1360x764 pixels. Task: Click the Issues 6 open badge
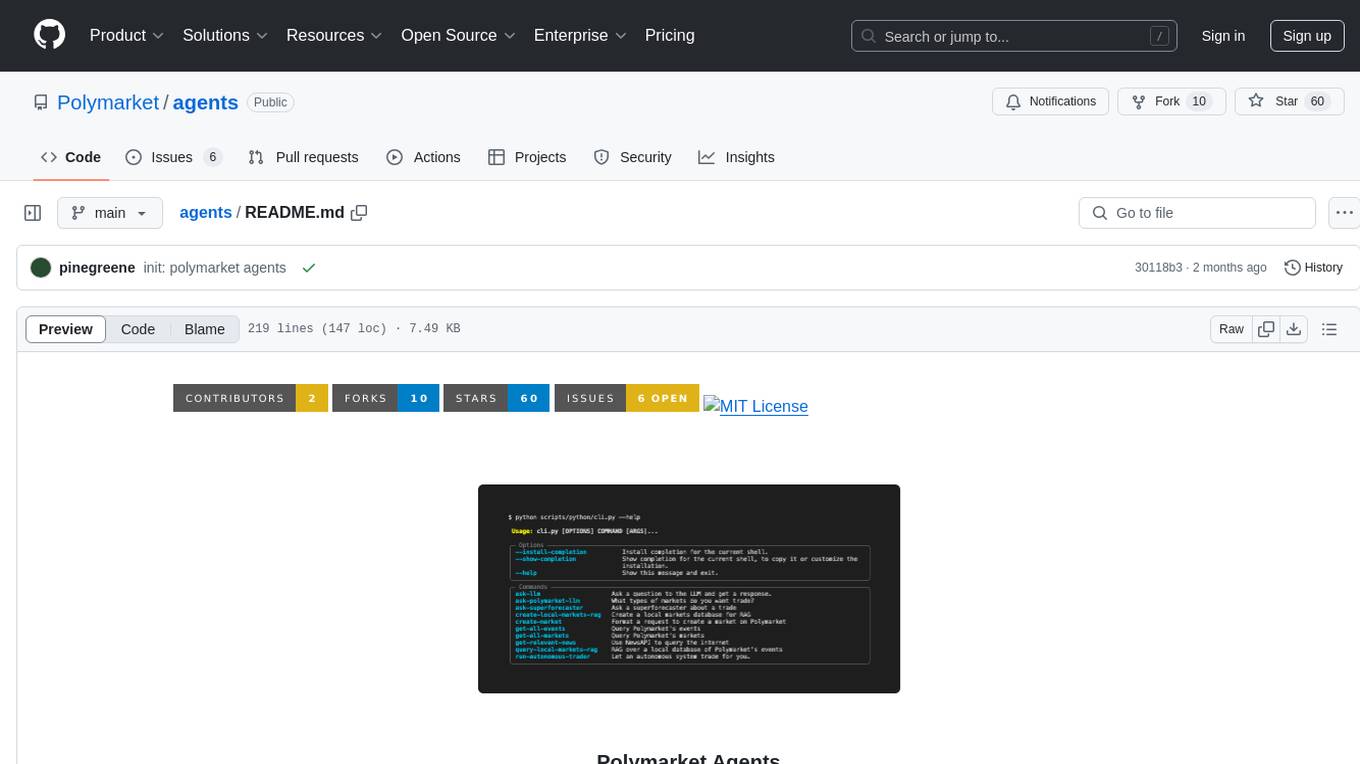(x=627, y=398)
